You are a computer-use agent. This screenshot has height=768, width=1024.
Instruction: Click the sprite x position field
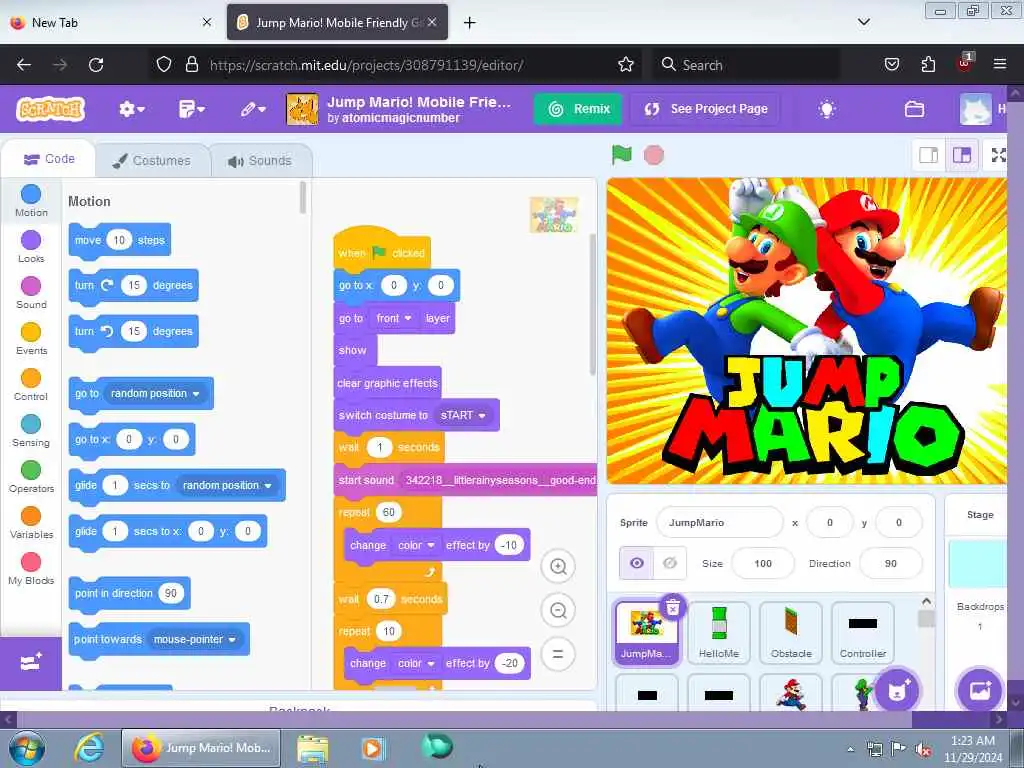(830, 522)
